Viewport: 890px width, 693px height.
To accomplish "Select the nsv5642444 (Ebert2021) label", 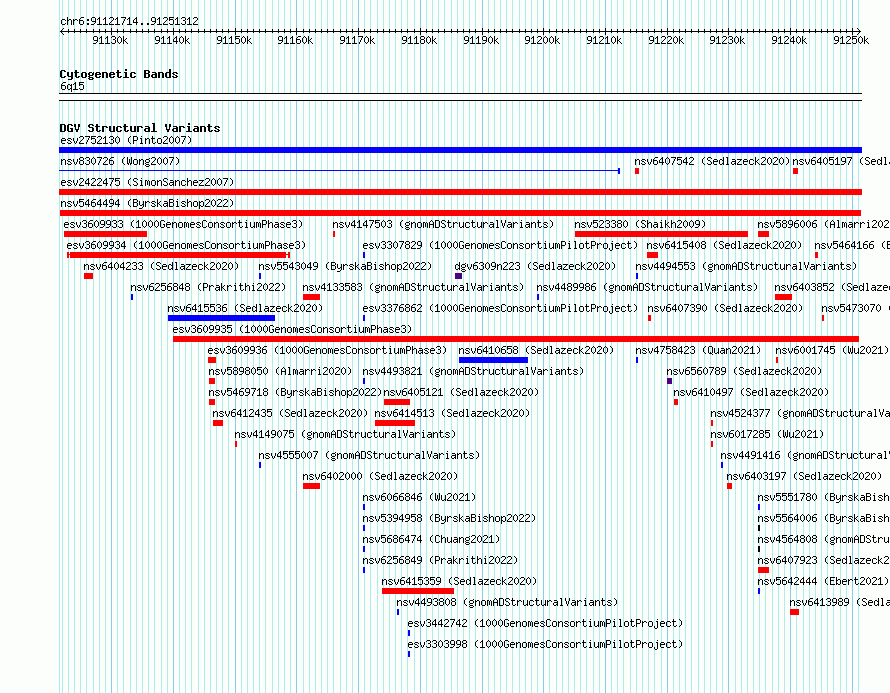I will pos(824,581).
